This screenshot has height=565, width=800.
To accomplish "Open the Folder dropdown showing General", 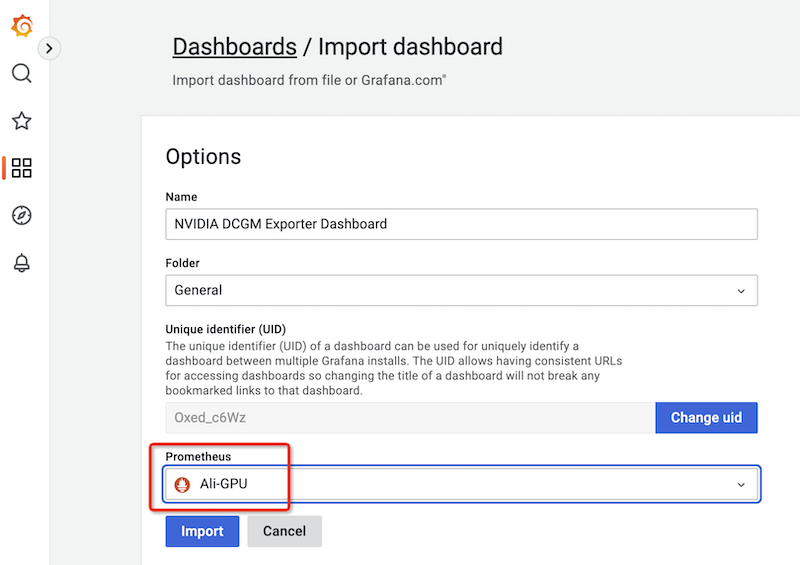I will point(461,290).
